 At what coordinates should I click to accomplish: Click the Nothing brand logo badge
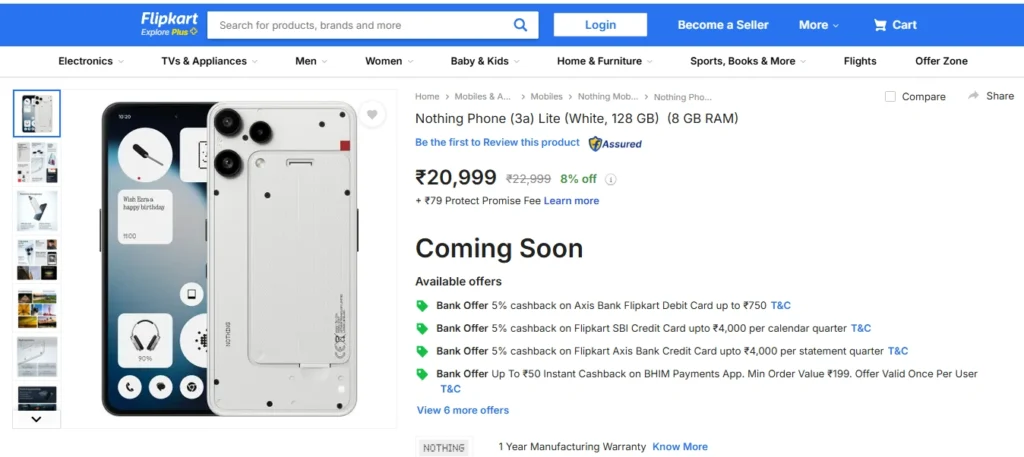point(443,447)
